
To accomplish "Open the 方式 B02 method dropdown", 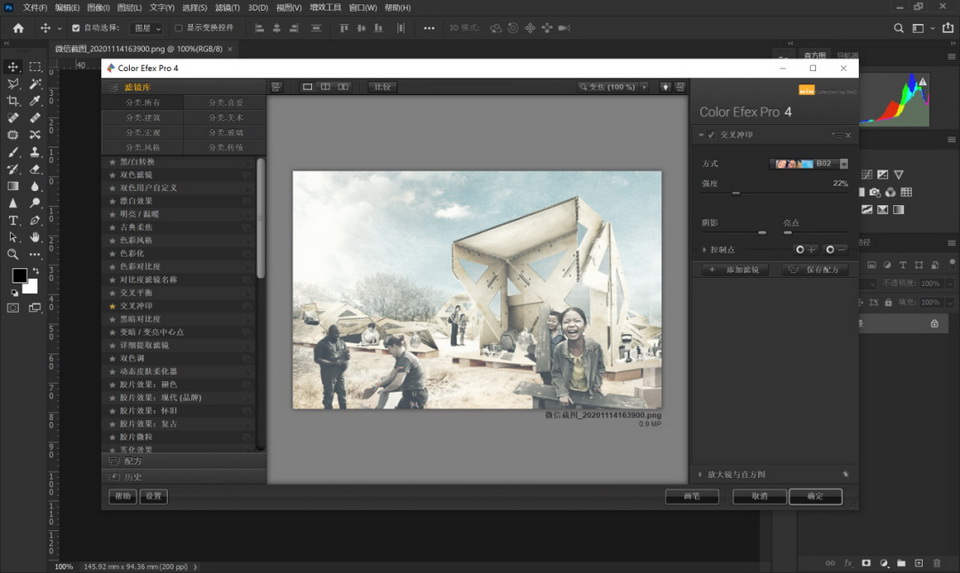I will click(x=844, y=163).
